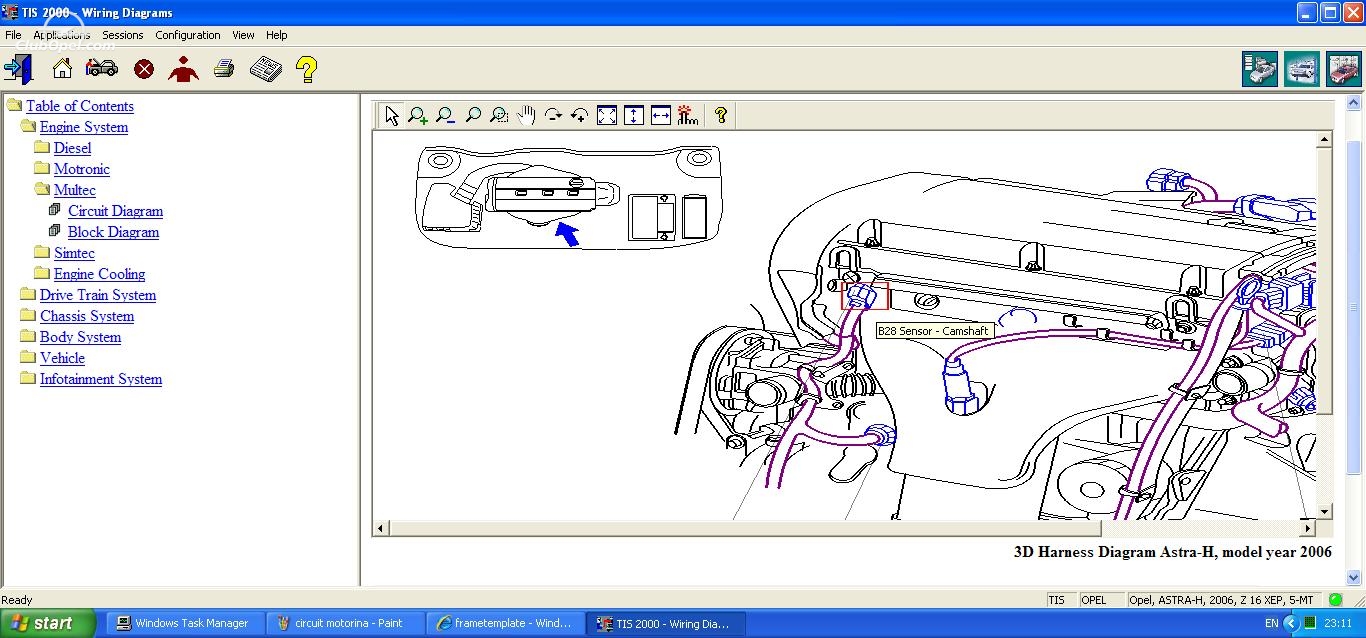Image resolution: width=1366 pixels, height=638 pixels.
Task: Click the diagram vertical scrollbar down arrow
Action: (x=1324, y=512)
